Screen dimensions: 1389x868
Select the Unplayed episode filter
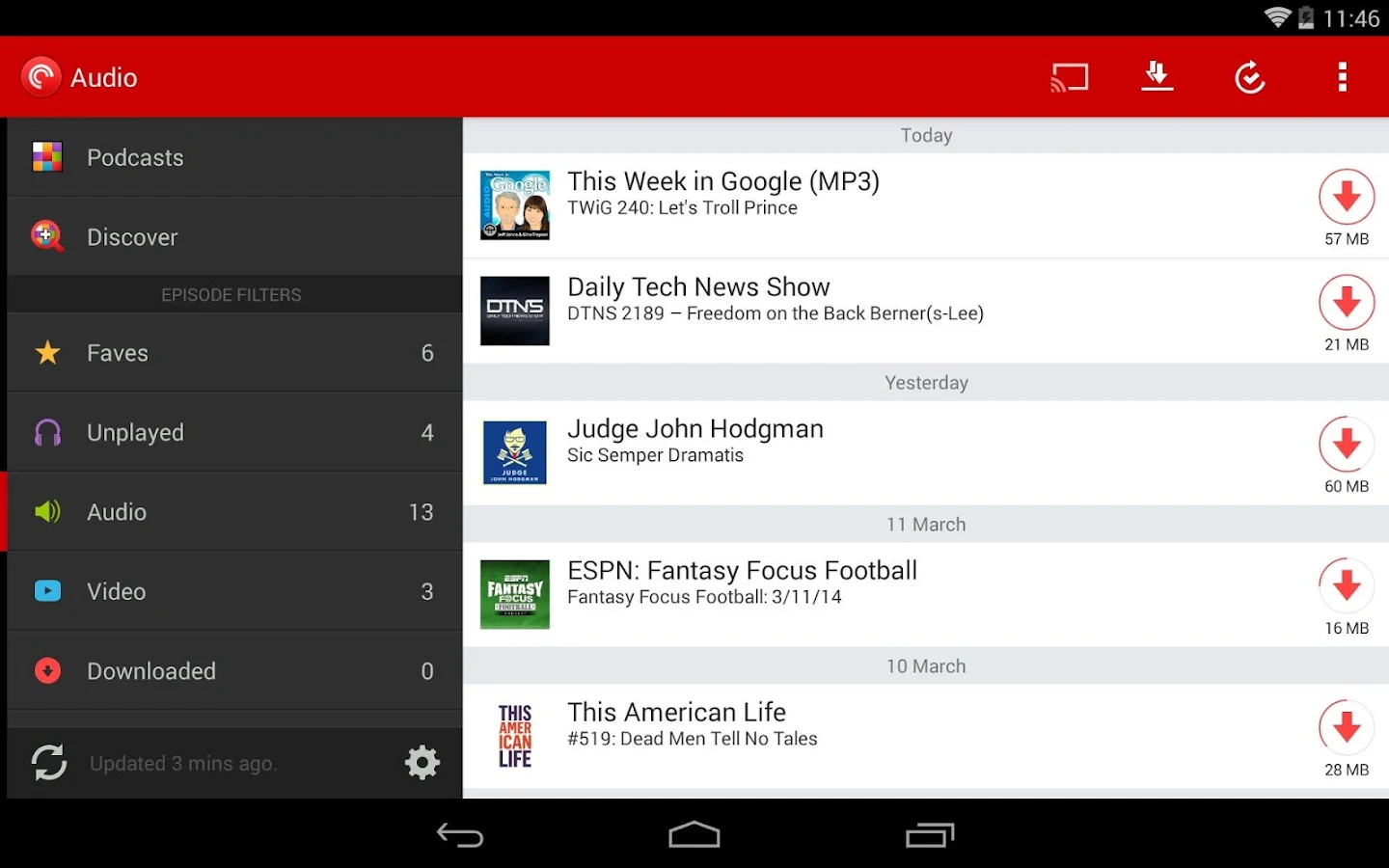(x=234, y=432)
